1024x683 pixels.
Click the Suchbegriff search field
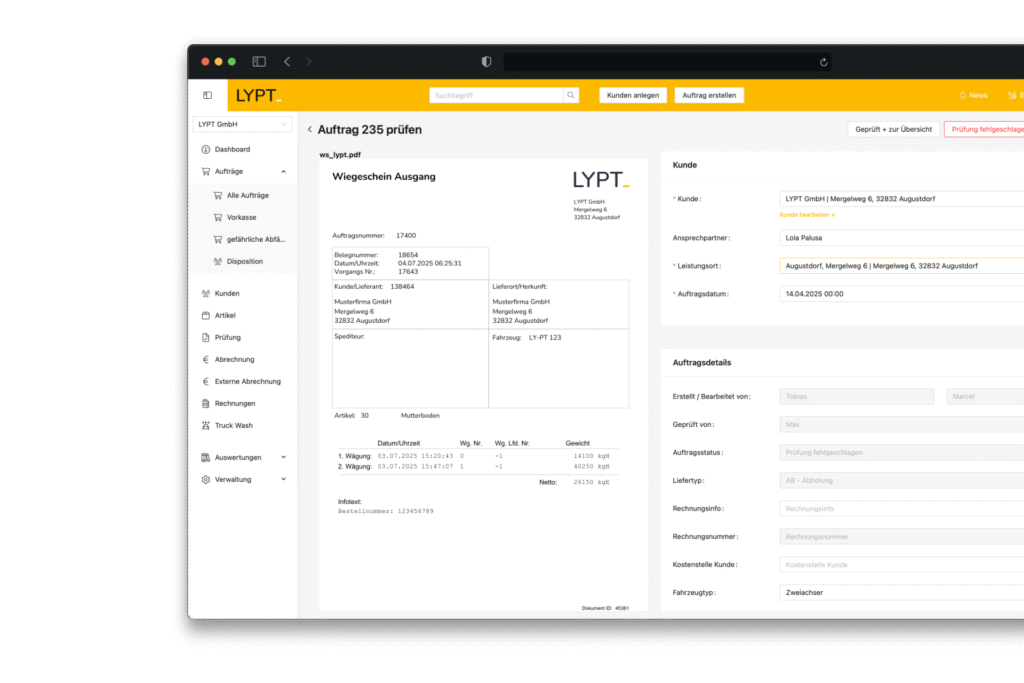click(496, 95)
